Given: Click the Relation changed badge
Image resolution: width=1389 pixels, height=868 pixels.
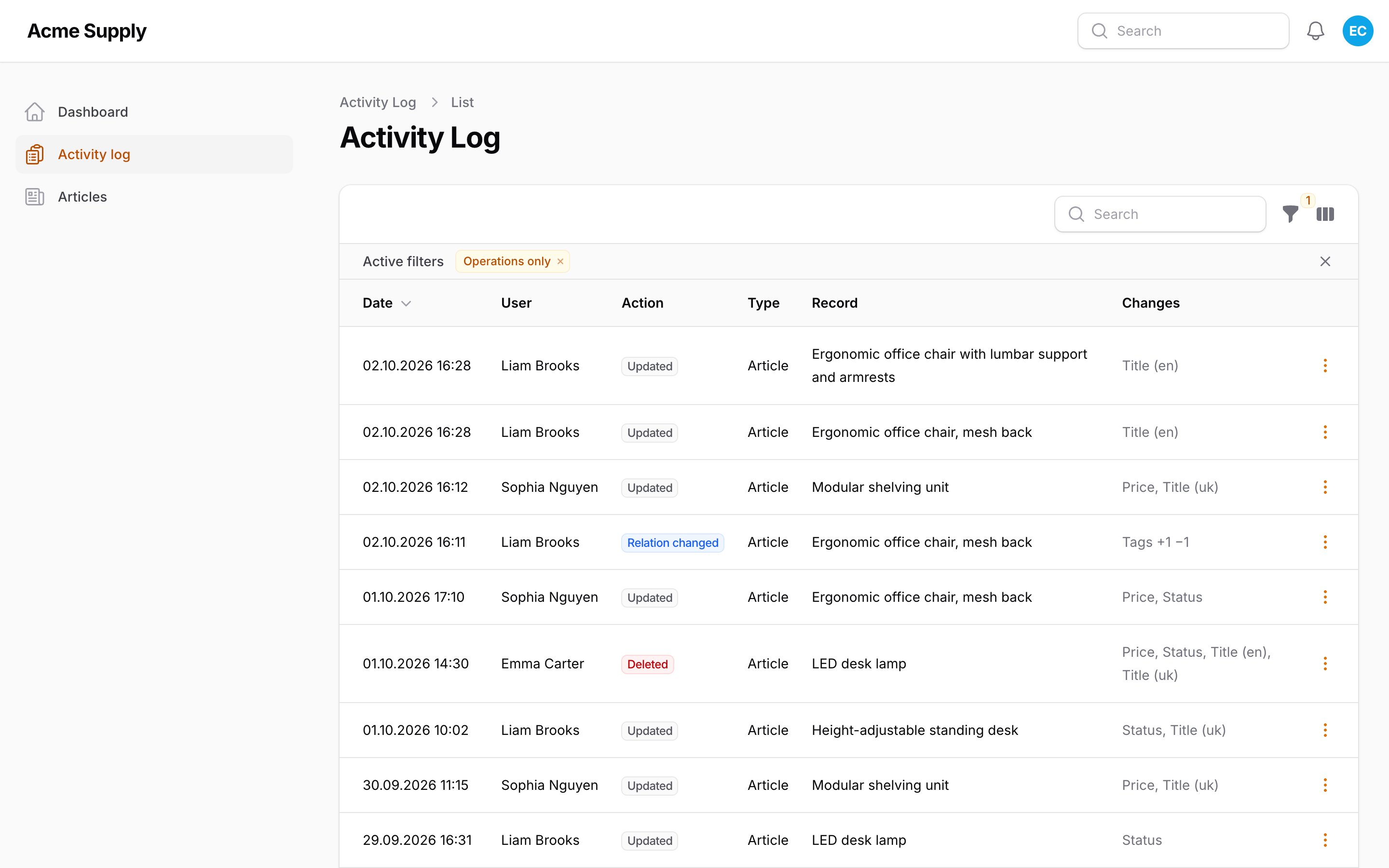Looking at the screenshot, I should click(x=672, y=543).
